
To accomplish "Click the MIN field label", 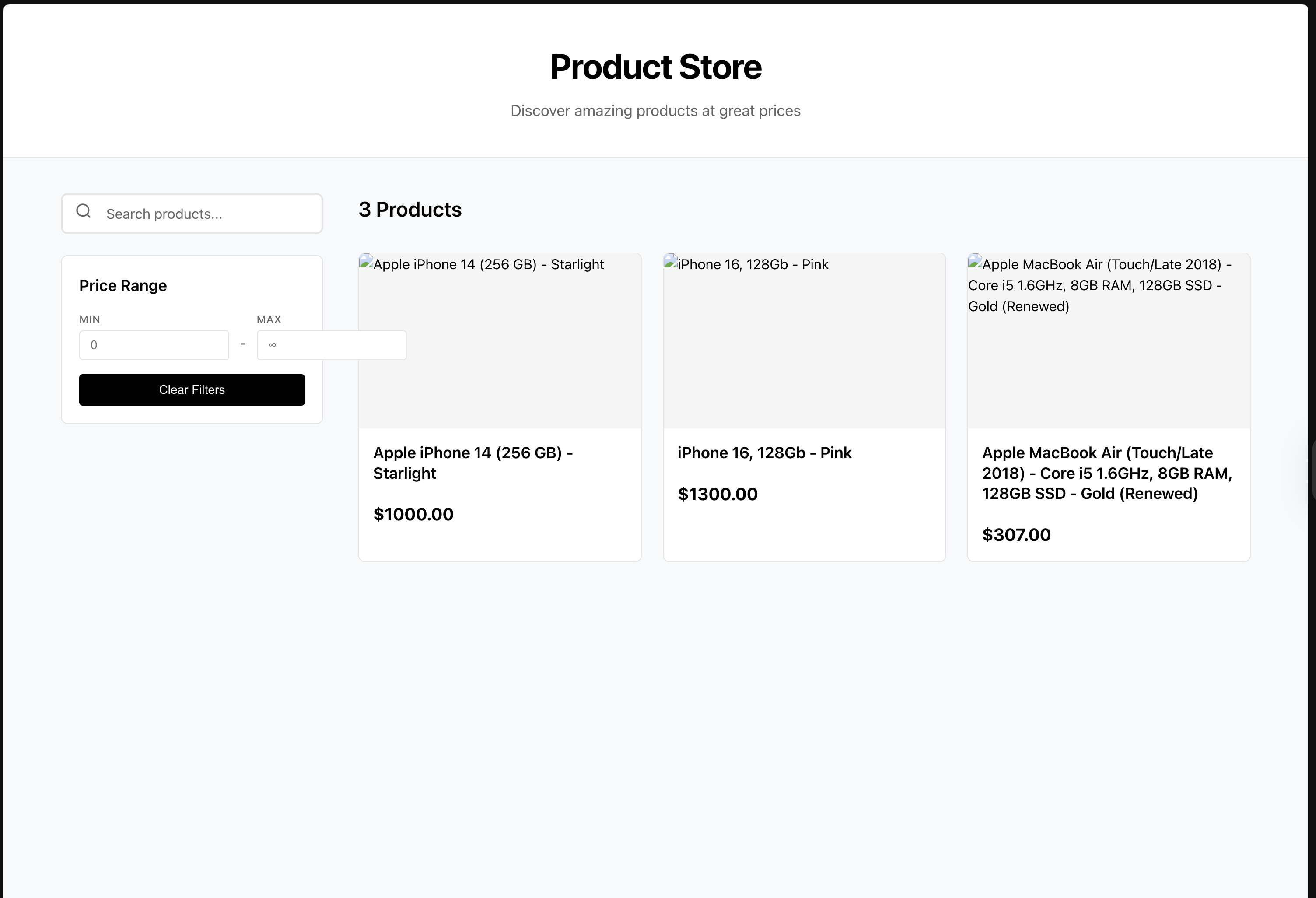I will coord(90,319).
